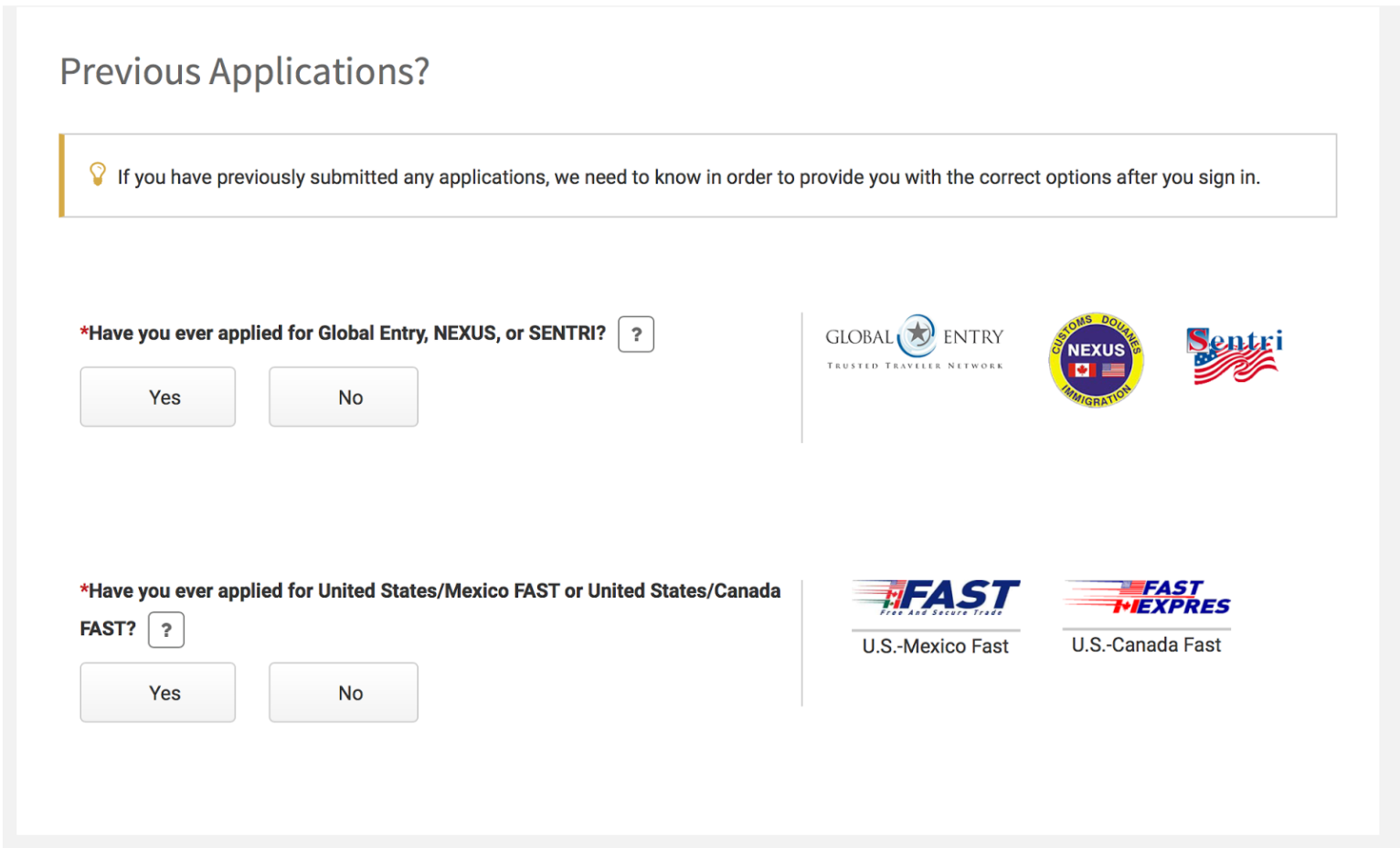Viewport: 1400px width, 848px height.
Task: Click the Sentri flag logo
Action: [1234, 355]
